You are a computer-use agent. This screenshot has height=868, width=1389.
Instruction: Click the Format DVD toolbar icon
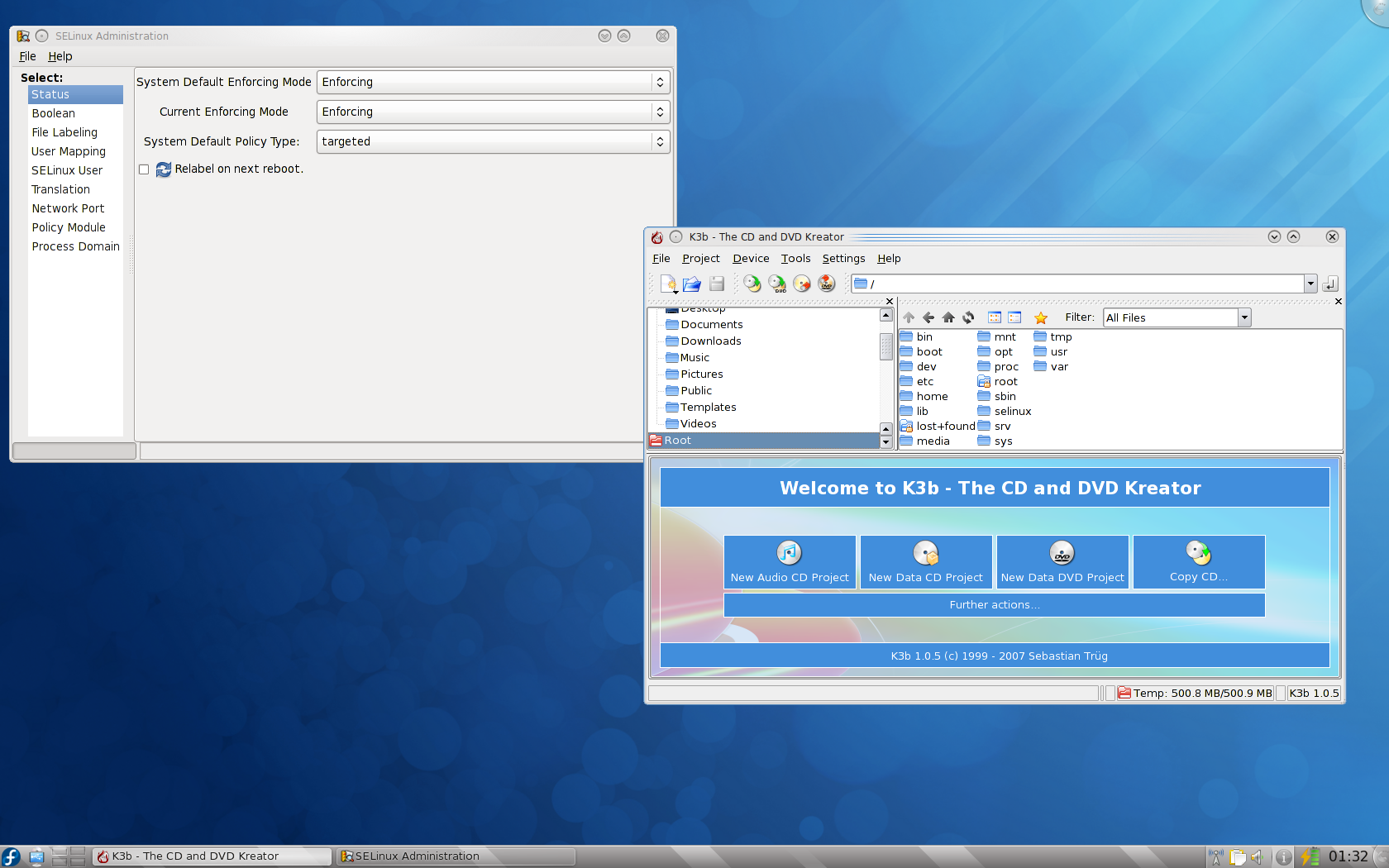(827, 284)
